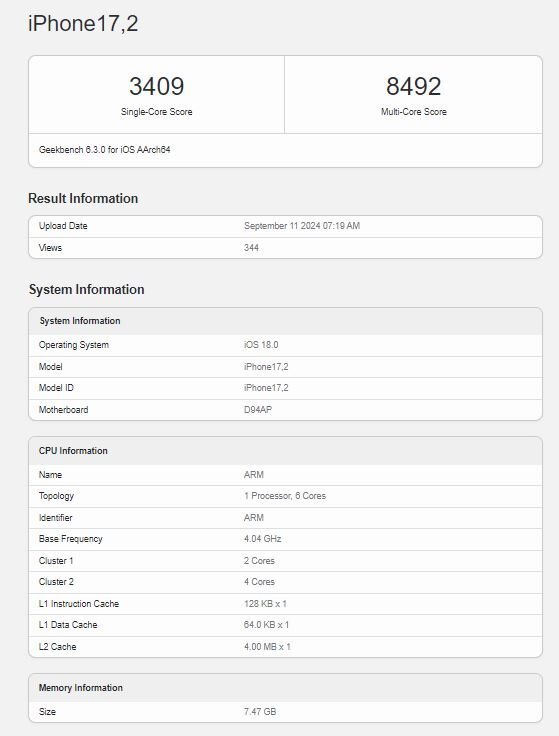
Task: Select the Motherboard D94AP value
Action: click(x=258, y=410)
